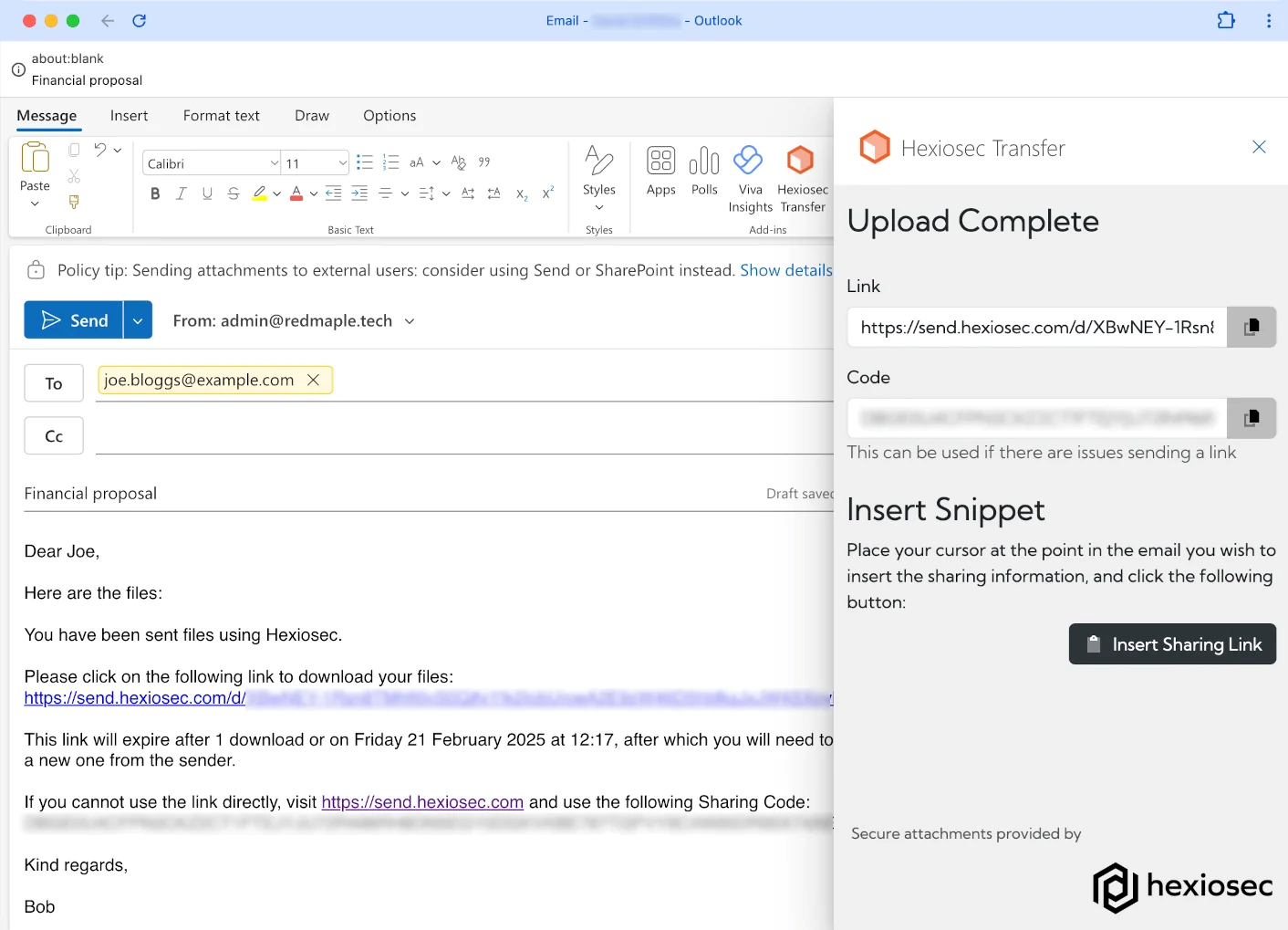Image resolution: width=1288 pixels, height=930 pixels.
Task: Apply red font color
Action: pos(296,193)
